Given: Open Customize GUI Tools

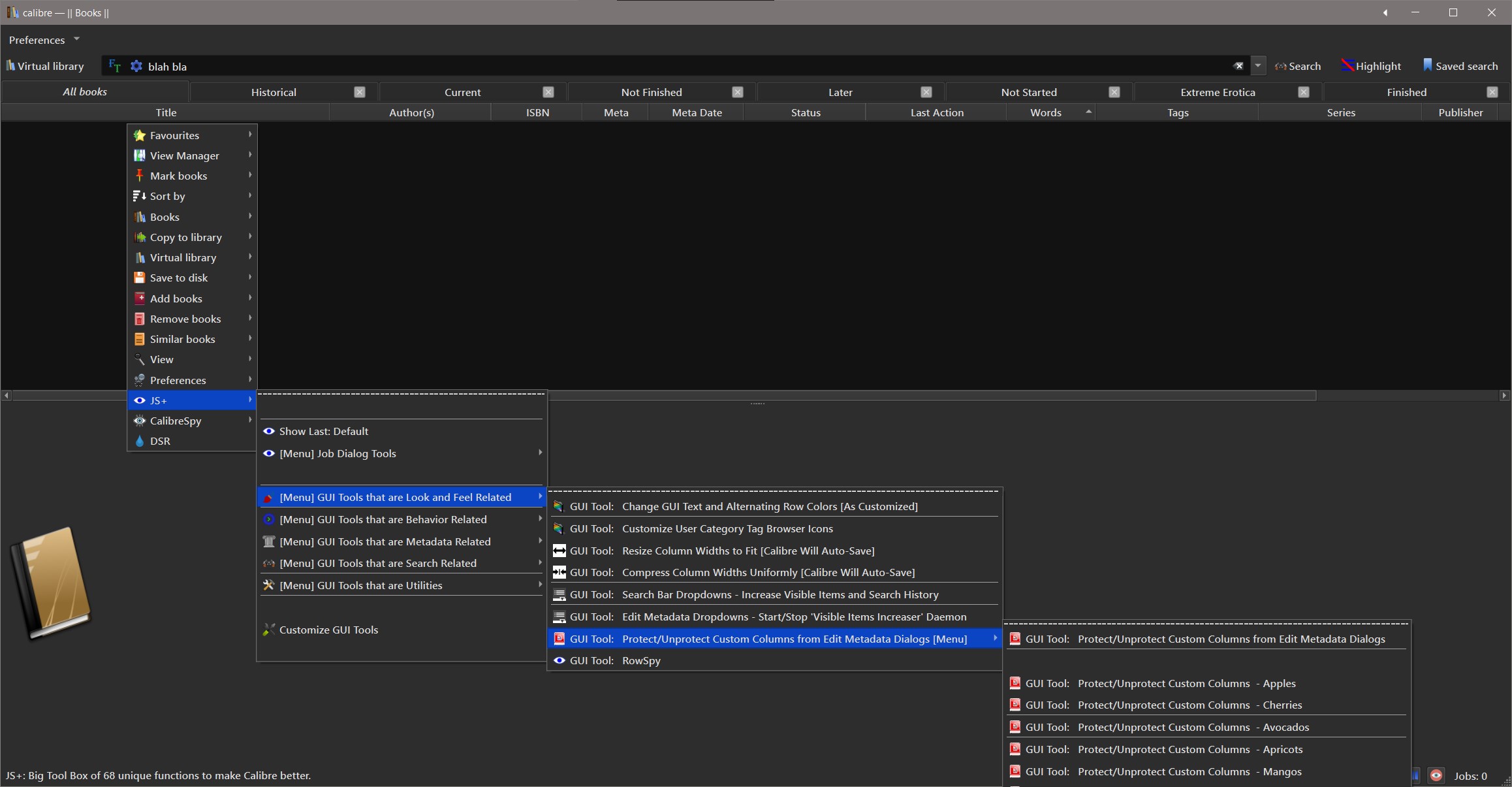Looking at the screenshot, I should pos(328,630).
